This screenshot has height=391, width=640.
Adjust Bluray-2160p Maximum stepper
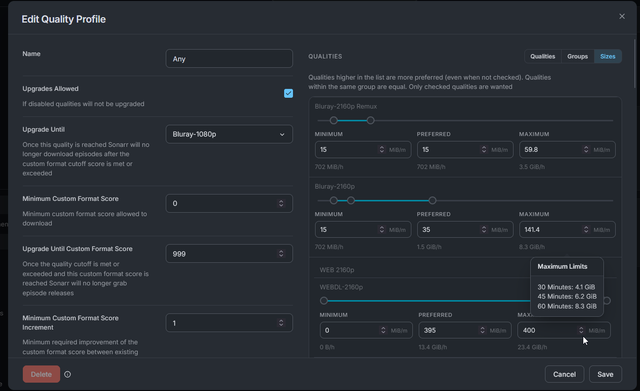pos(586,230)
